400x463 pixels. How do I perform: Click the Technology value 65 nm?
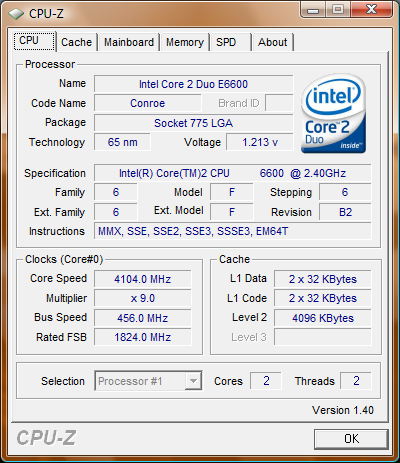tap(122, 142)
